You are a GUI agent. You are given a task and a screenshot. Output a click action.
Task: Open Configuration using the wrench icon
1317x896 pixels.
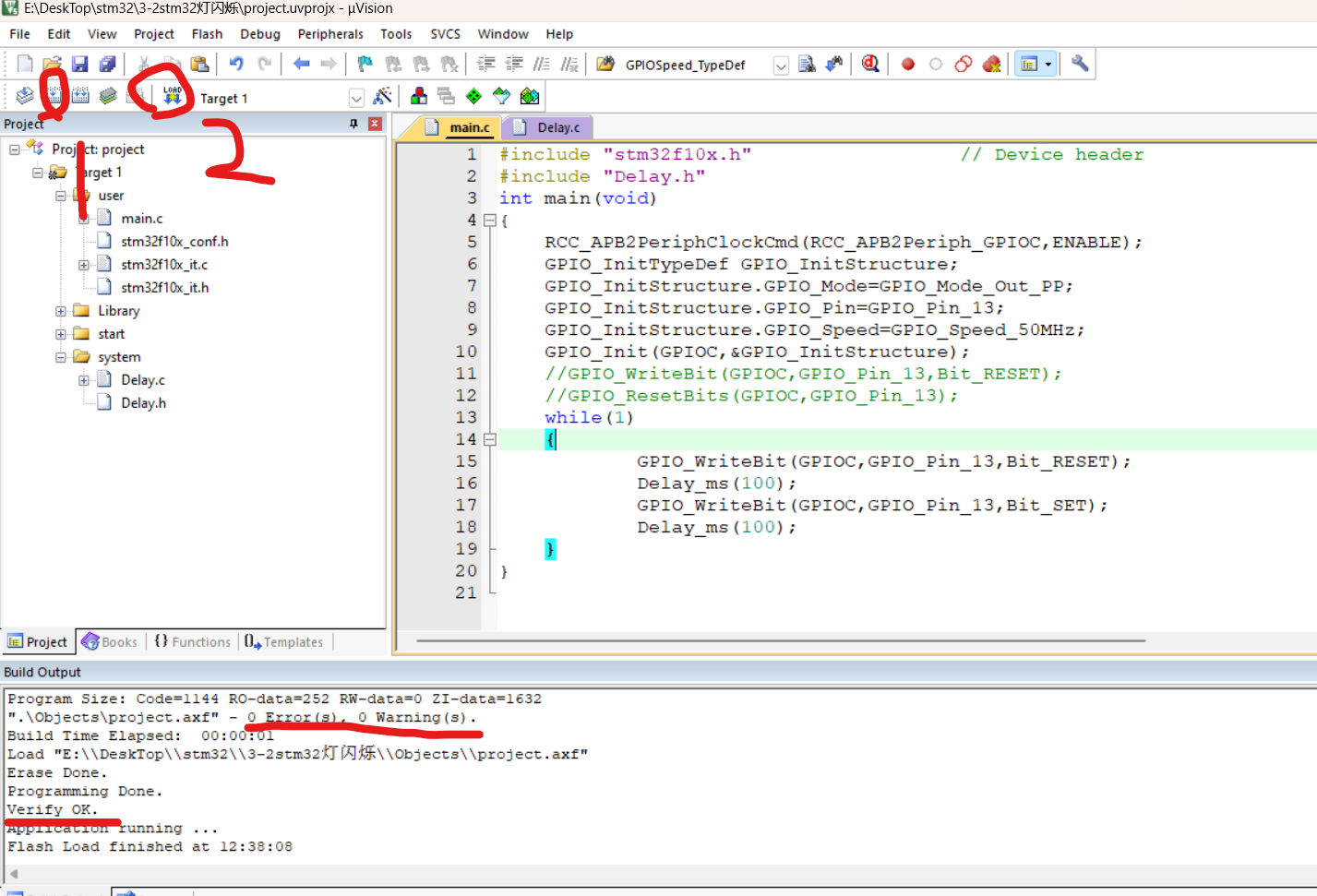[1080, 64]
